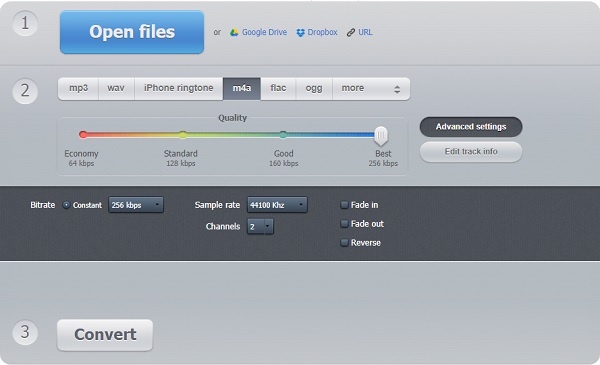Screen dimensions: 600x365
Task: Click the Channels label
Action: tap(223, 226)
